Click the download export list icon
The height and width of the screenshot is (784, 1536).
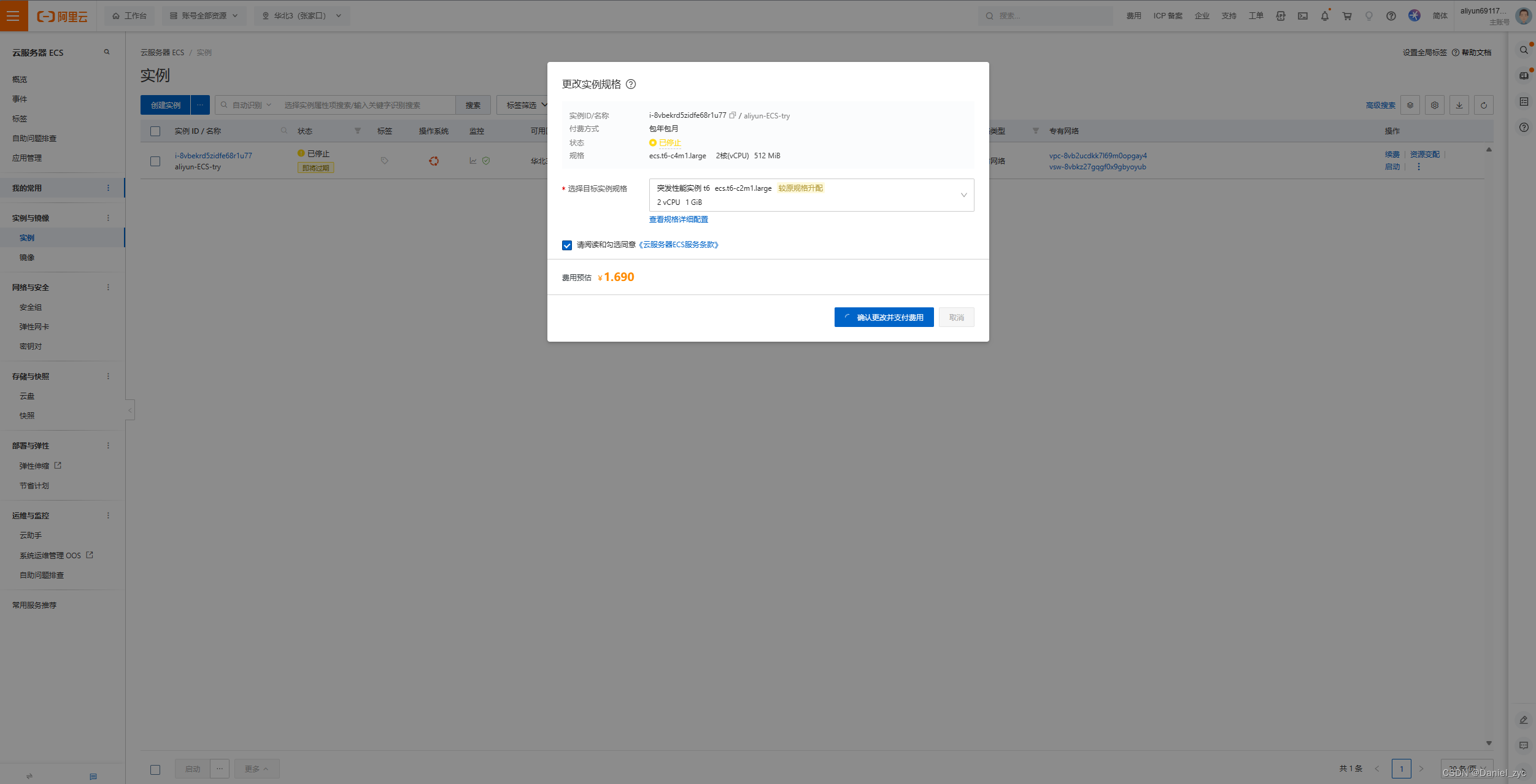pos(1459,106)
